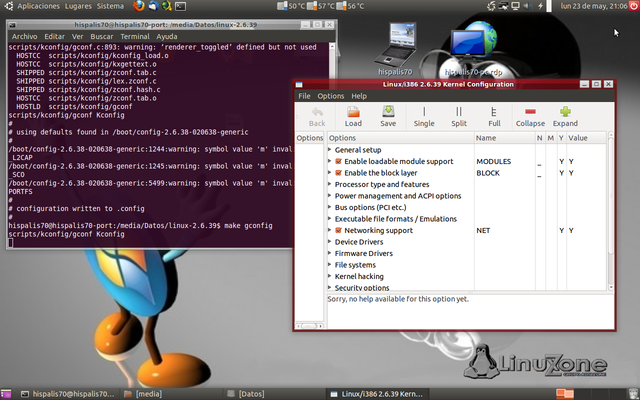640x400 pixels.
Task: Open the File menu in Kernel Configuration
Action: [304, 96]
